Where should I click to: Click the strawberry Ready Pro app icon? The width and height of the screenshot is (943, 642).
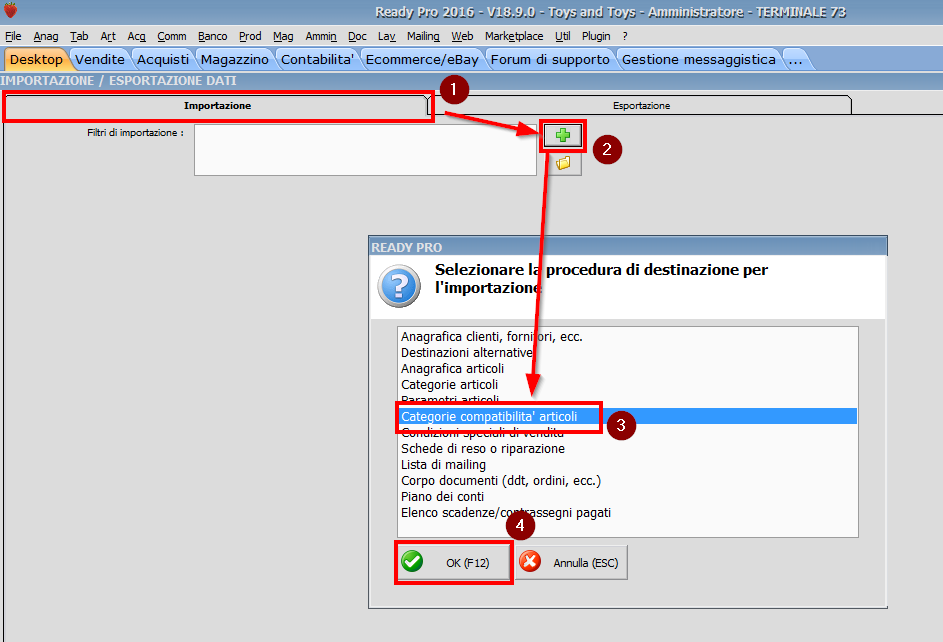pyautogui.click(x=10, y=10)
